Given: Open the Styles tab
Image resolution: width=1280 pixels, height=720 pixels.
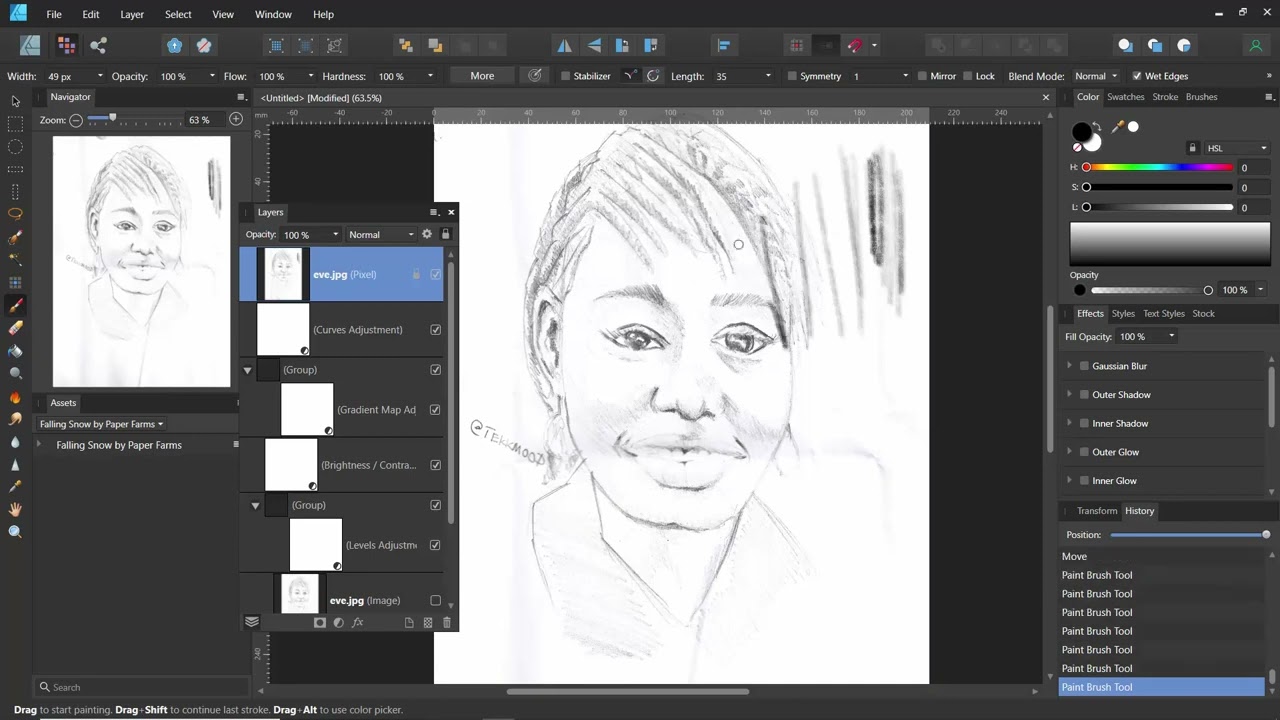Looking at the screenshot, I should (x=1123, y=314).
